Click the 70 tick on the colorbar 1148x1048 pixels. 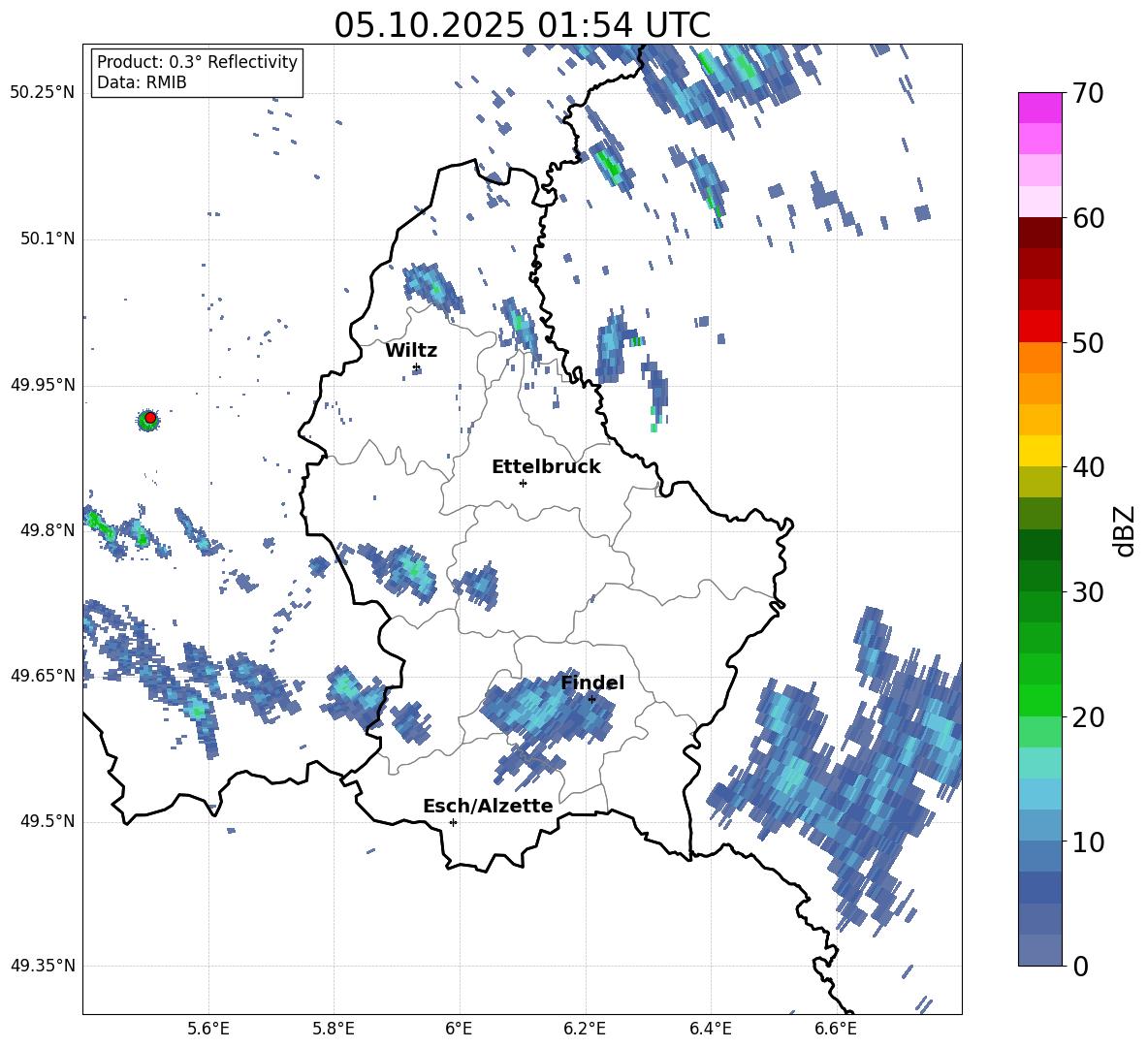pos(1088,94)
